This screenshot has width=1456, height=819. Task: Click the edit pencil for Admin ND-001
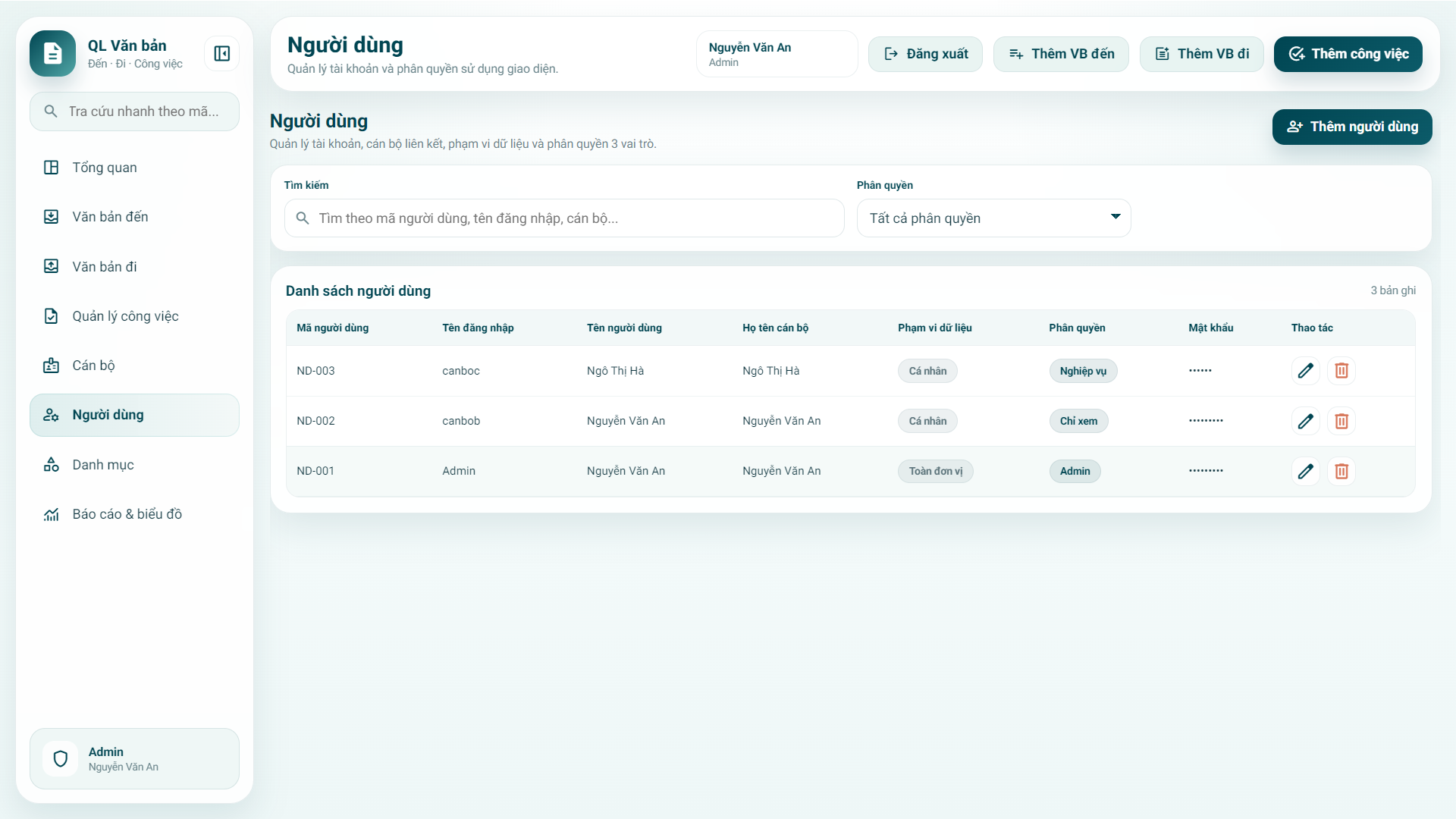pyautogui.click(x=1305, y=471)
